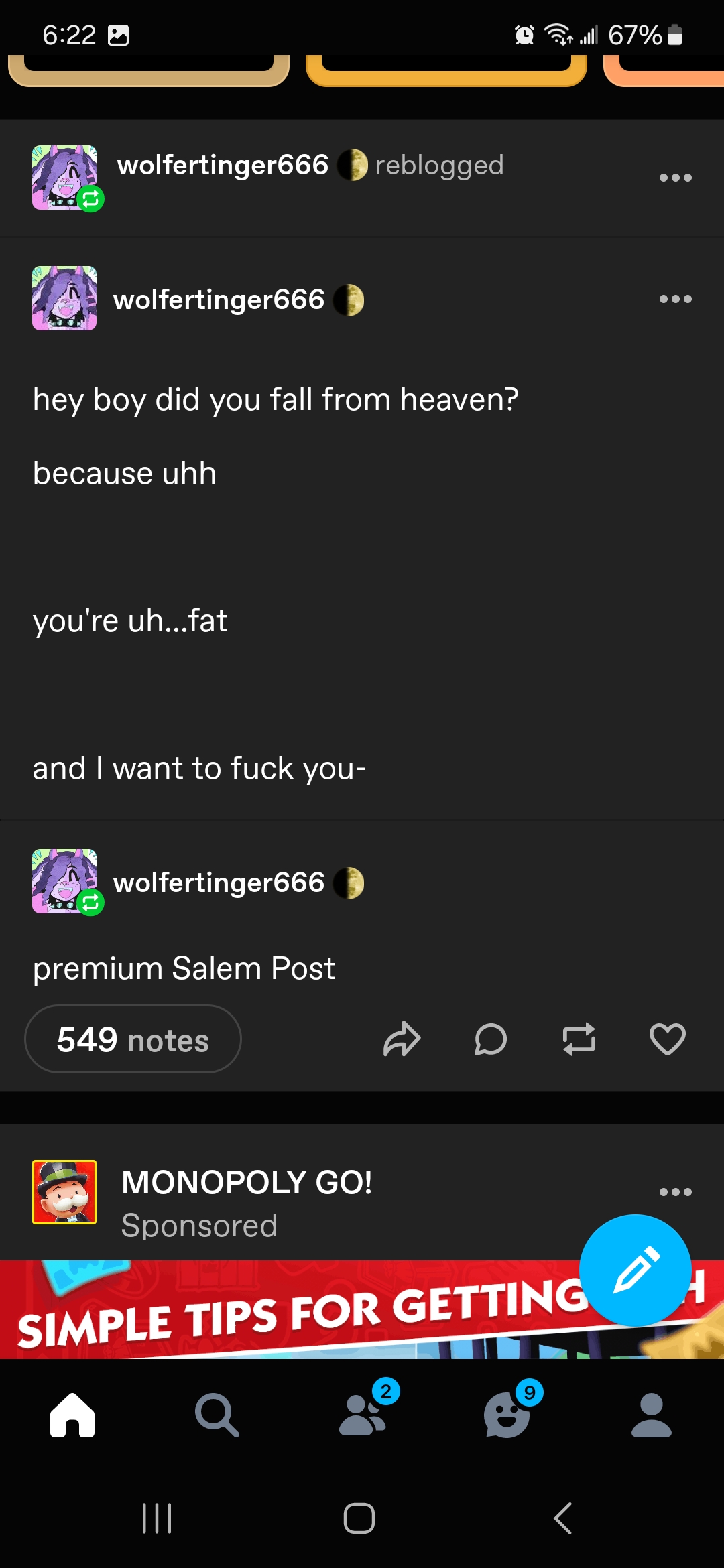Tap Android recent apps navigation button
The image size is (724, 1568).
click(x=157, y=1518)
